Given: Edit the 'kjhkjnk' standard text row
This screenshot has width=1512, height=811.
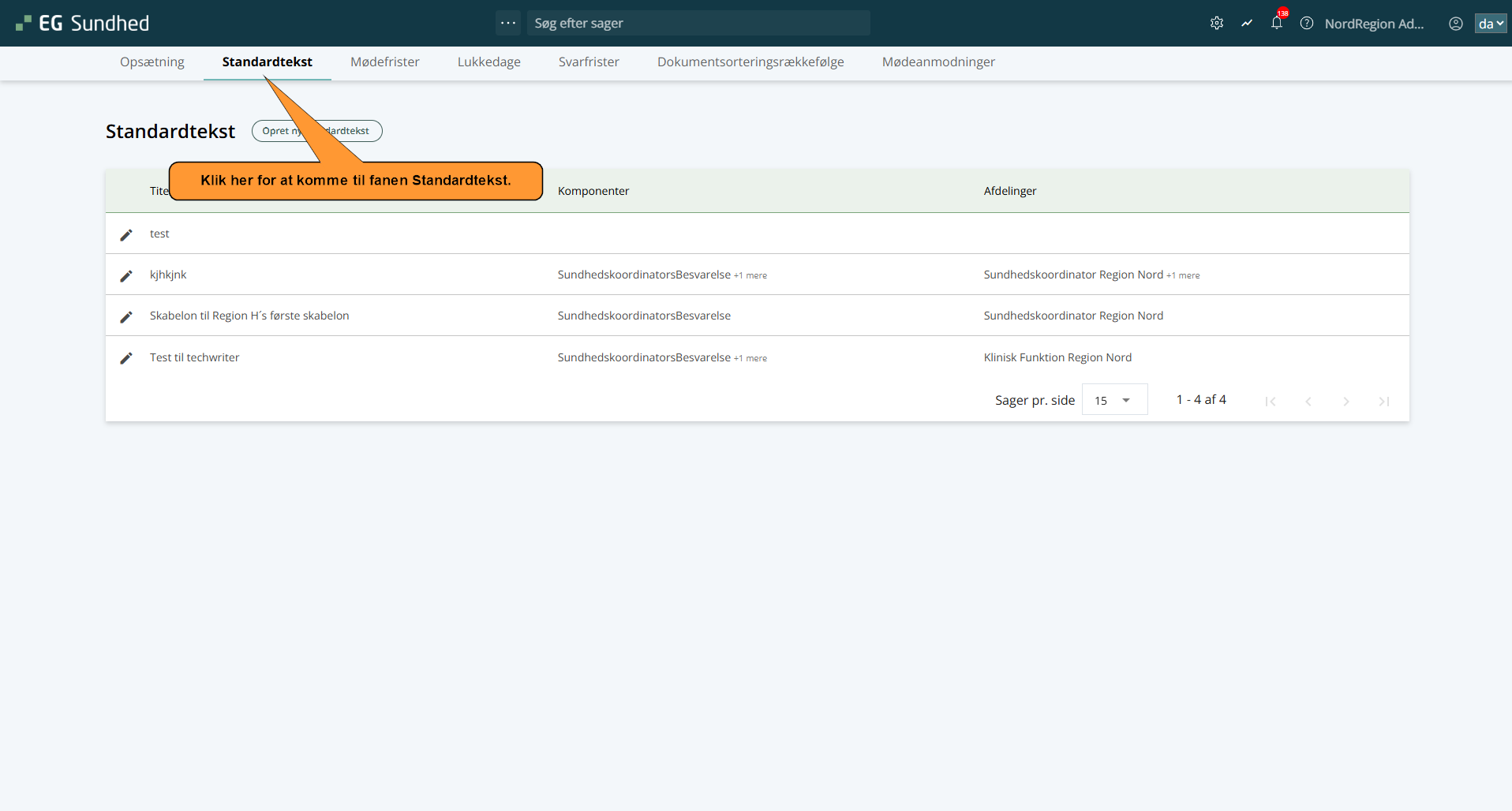Looking at the screenshot, I should pos(126,275).
